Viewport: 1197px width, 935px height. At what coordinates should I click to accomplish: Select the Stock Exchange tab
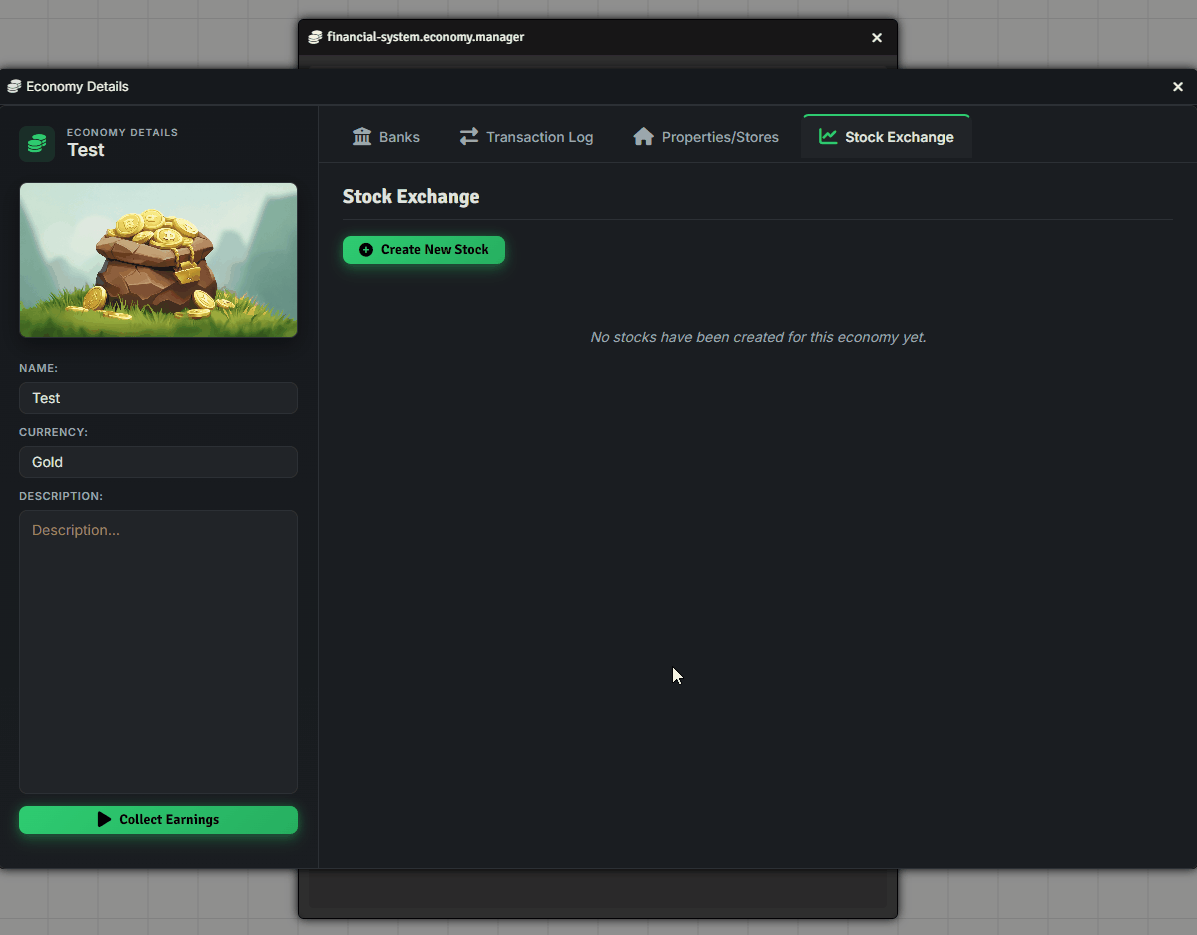point(886,137)
